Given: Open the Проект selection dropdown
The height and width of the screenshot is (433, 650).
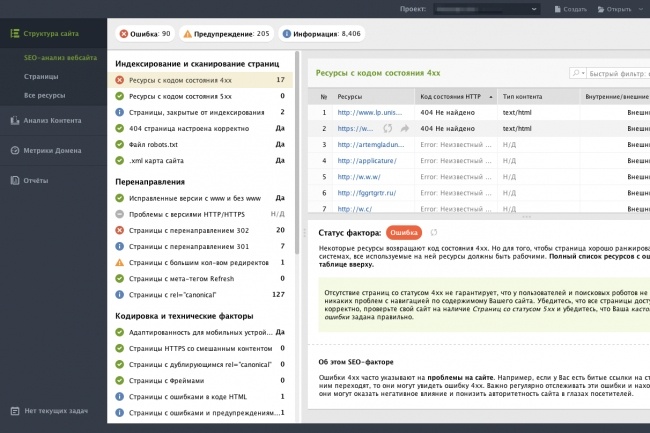Looking at the screenshot, I should tap(487, 9).
